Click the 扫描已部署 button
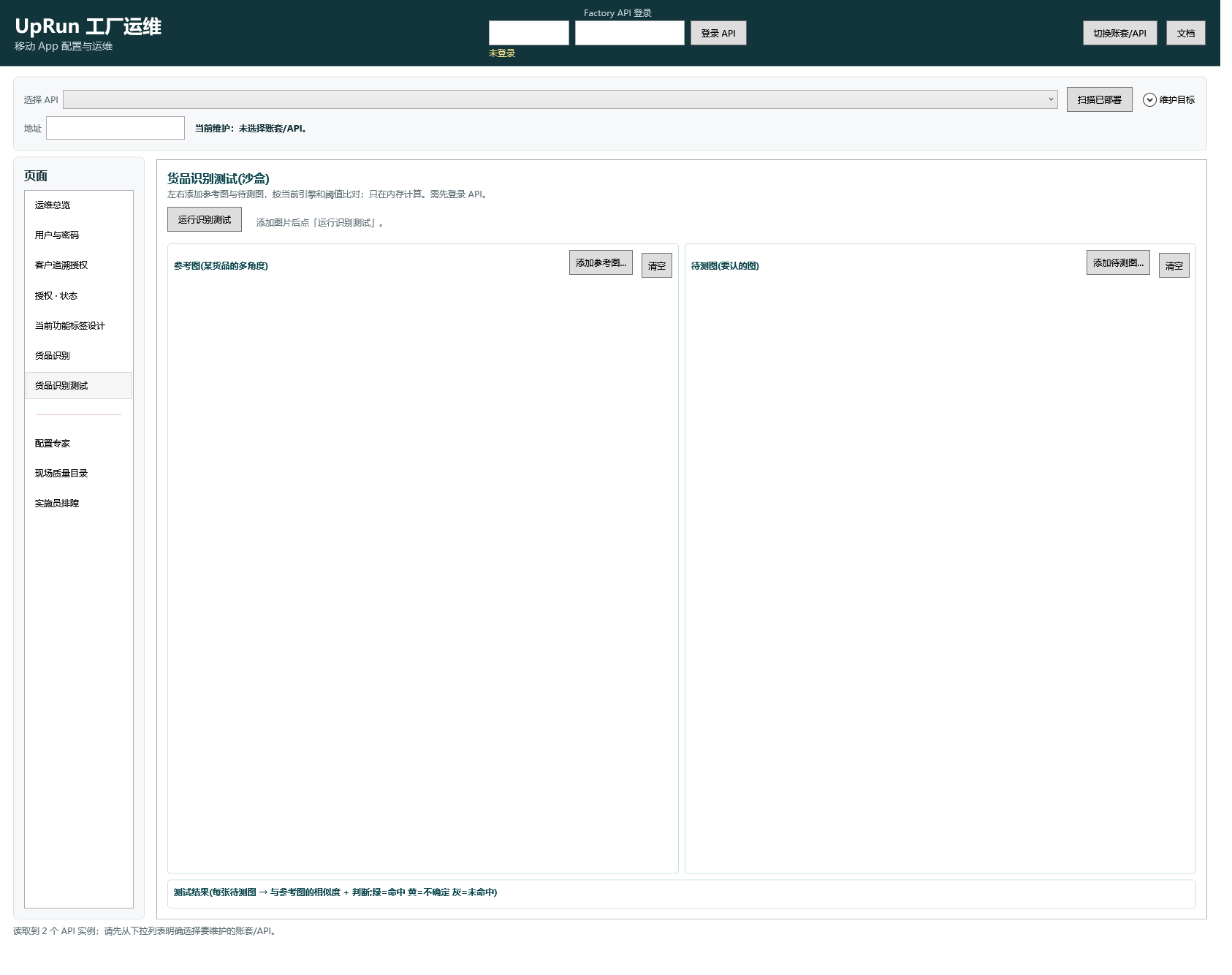The image size is (1232, 975). (1099, 99)
